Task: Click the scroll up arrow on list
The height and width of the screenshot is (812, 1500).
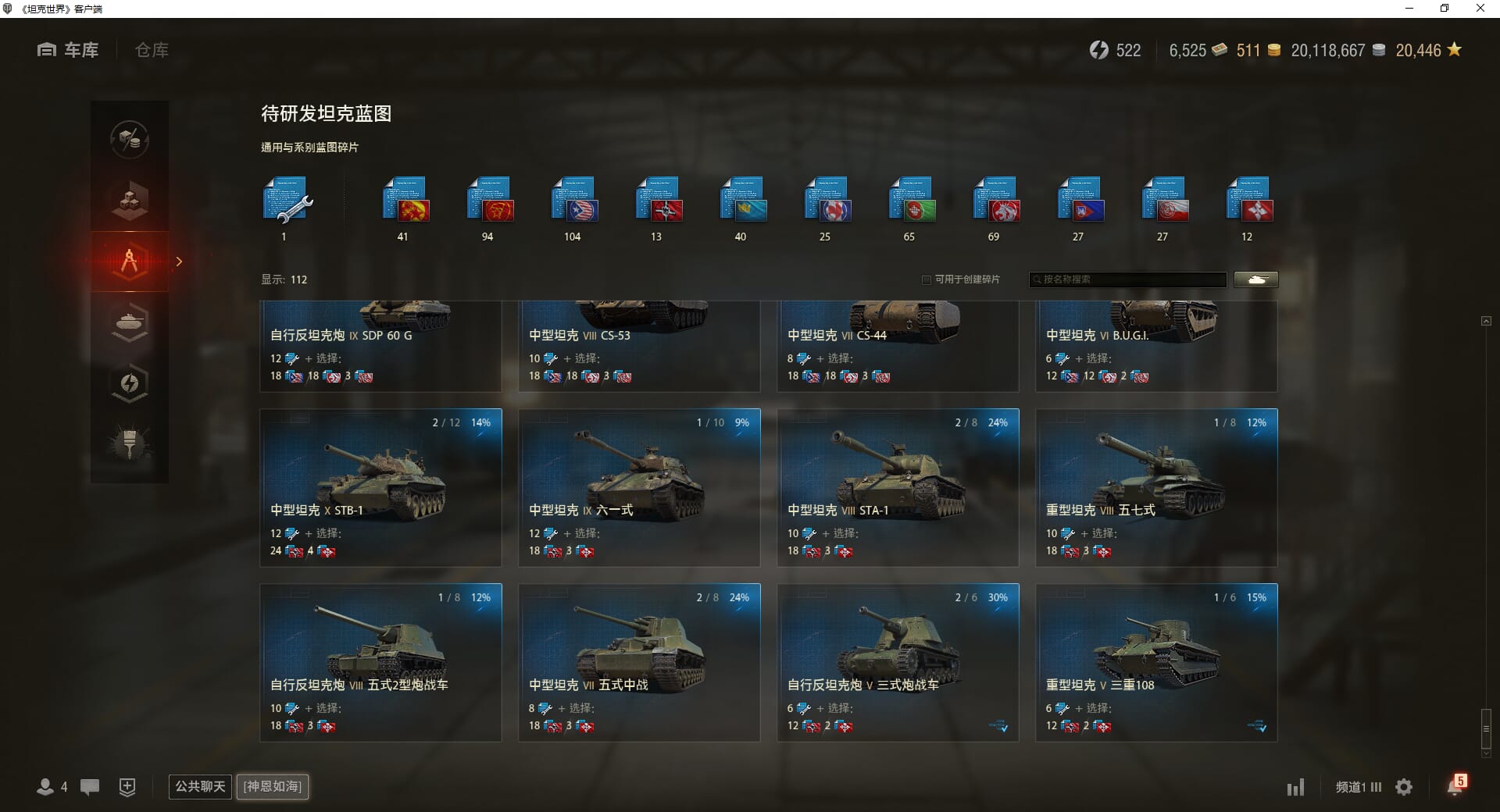Action: coord(1486,321)
